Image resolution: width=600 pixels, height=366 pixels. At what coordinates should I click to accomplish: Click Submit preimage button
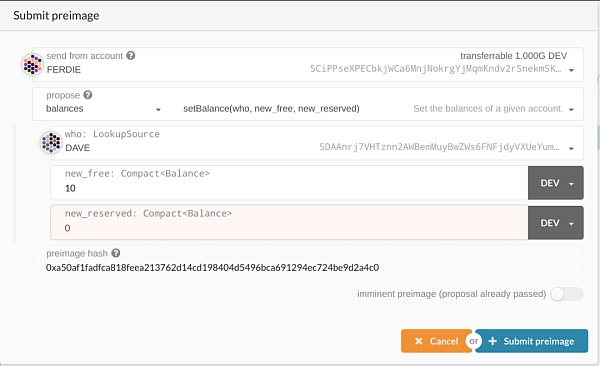532,341
